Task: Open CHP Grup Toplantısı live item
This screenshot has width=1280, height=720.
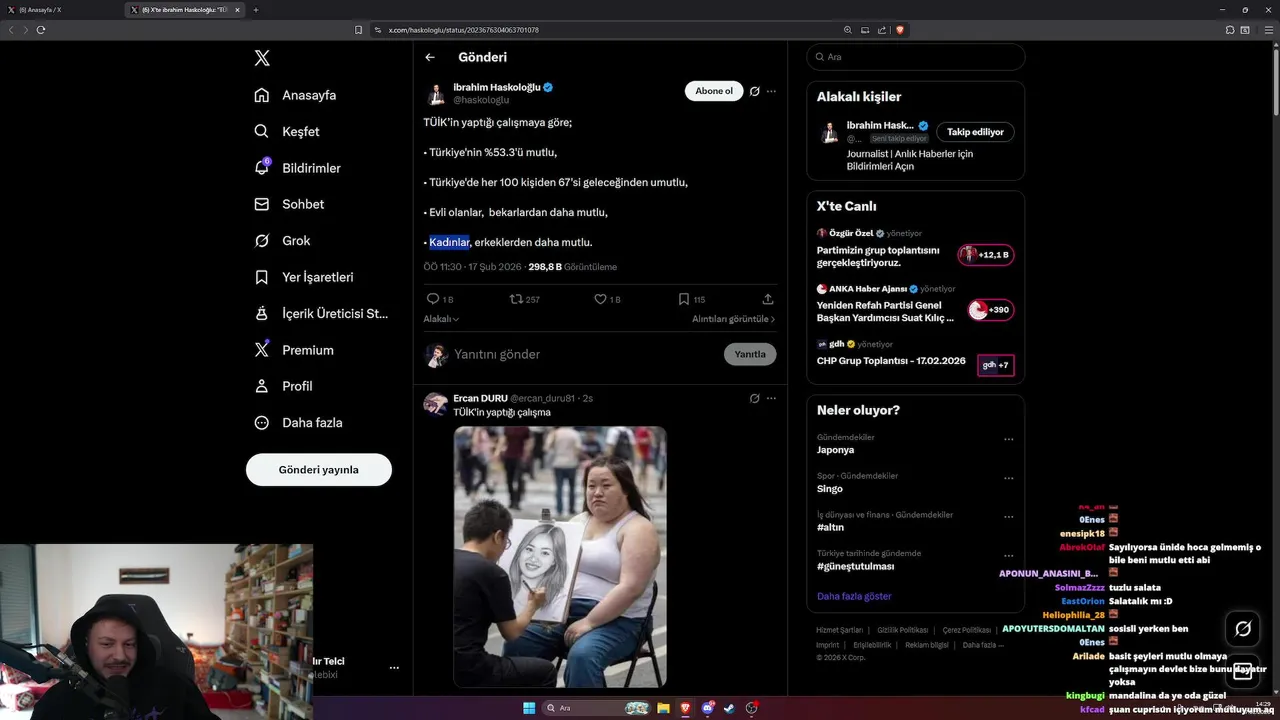Action: click(x=915, y=360)
